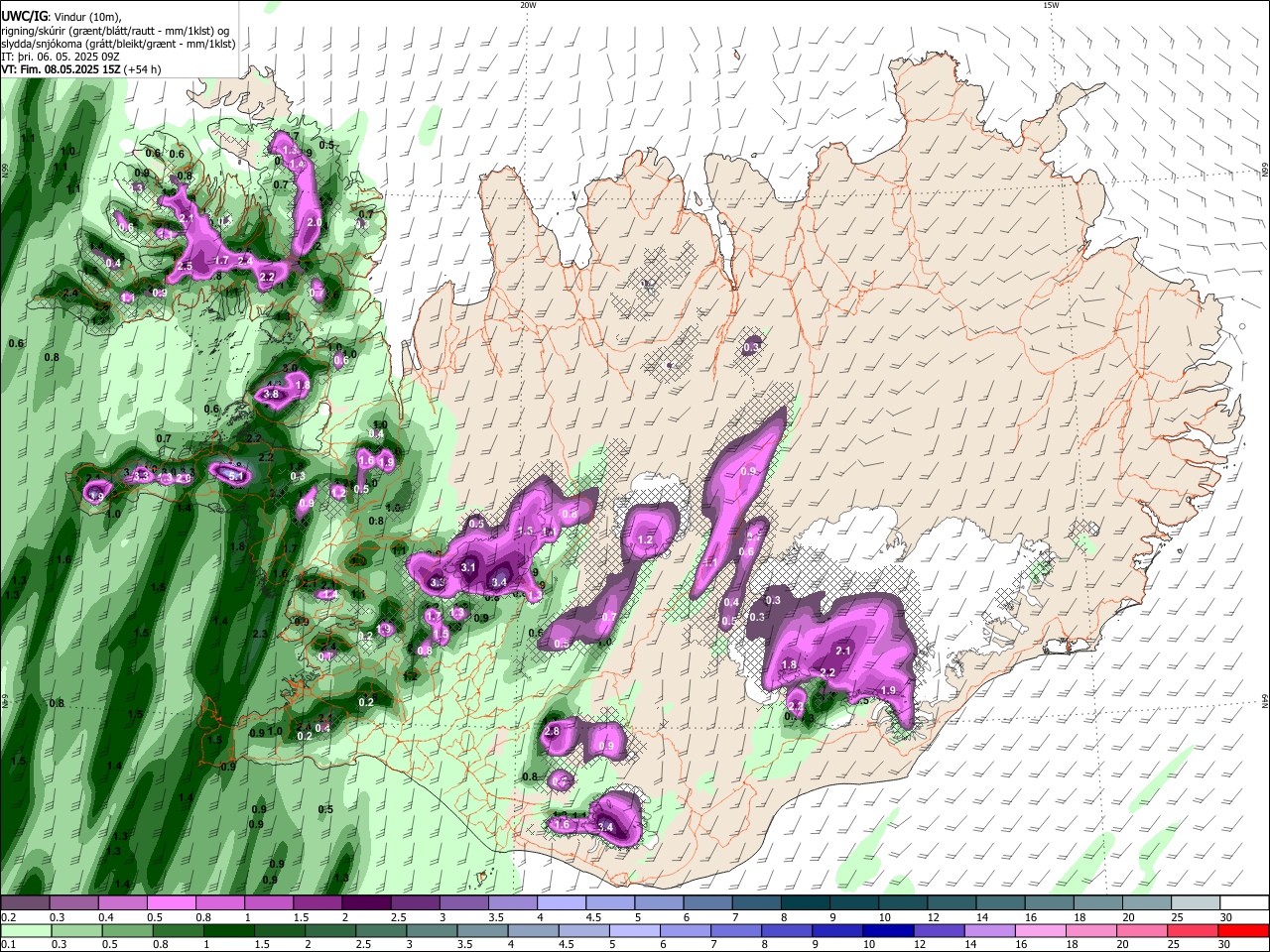The width and height of the screenshot is (1270, 952).
Task: Select the 'slydda/snjókoma' description line
Action: point(118,44)
